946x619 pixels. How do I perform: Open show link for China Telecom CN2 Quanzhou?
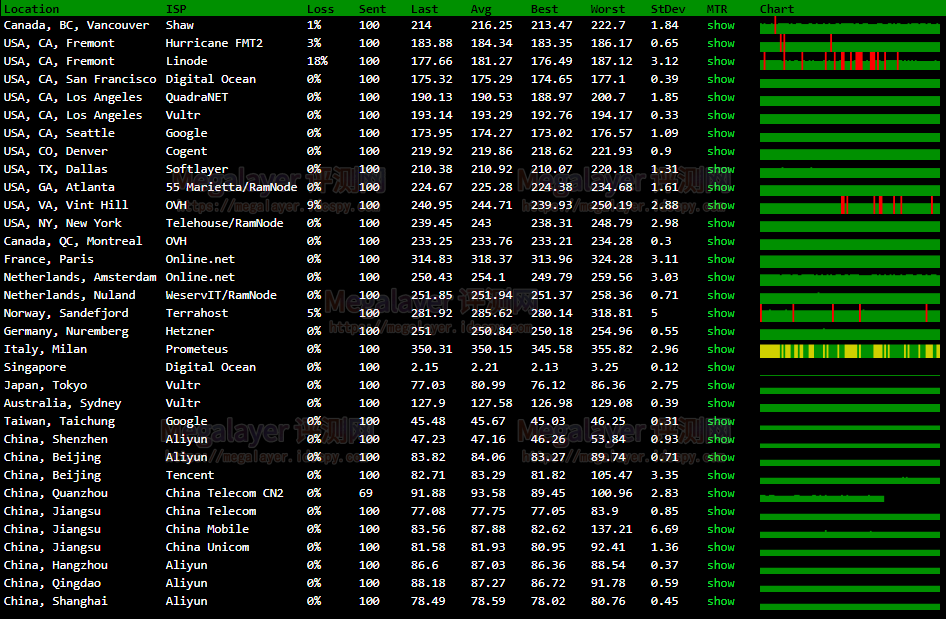pos(721,494)
